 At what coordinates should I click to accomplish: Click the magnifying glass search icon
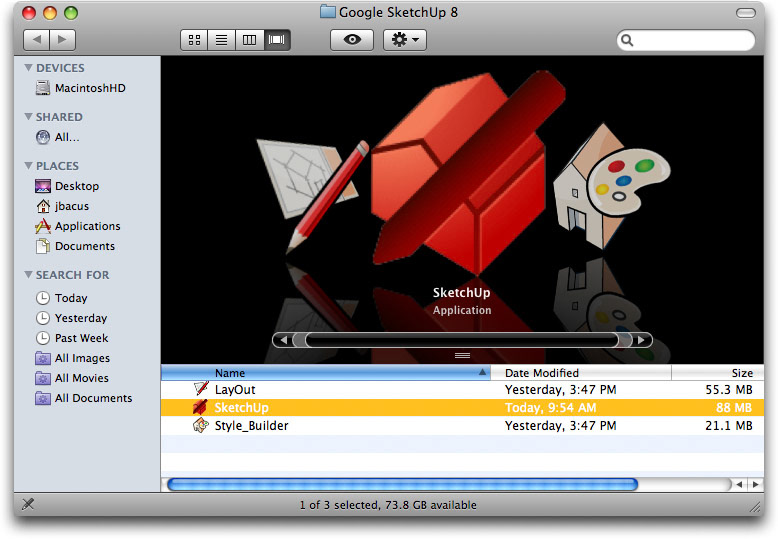[627, 40]
